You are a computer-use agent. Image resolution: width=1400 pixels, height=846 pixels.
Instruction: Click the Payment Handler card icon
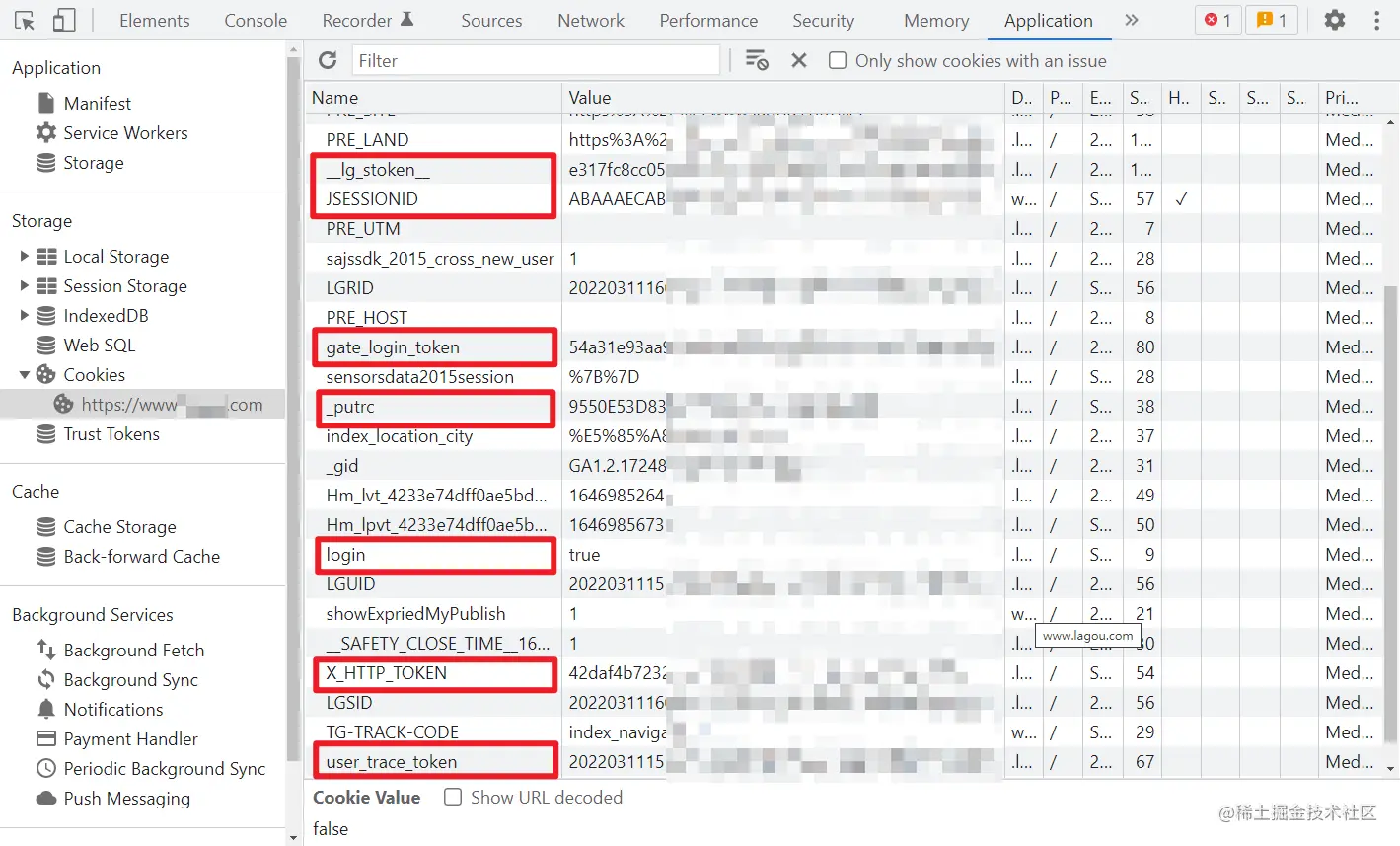click(x=46, y=738)
